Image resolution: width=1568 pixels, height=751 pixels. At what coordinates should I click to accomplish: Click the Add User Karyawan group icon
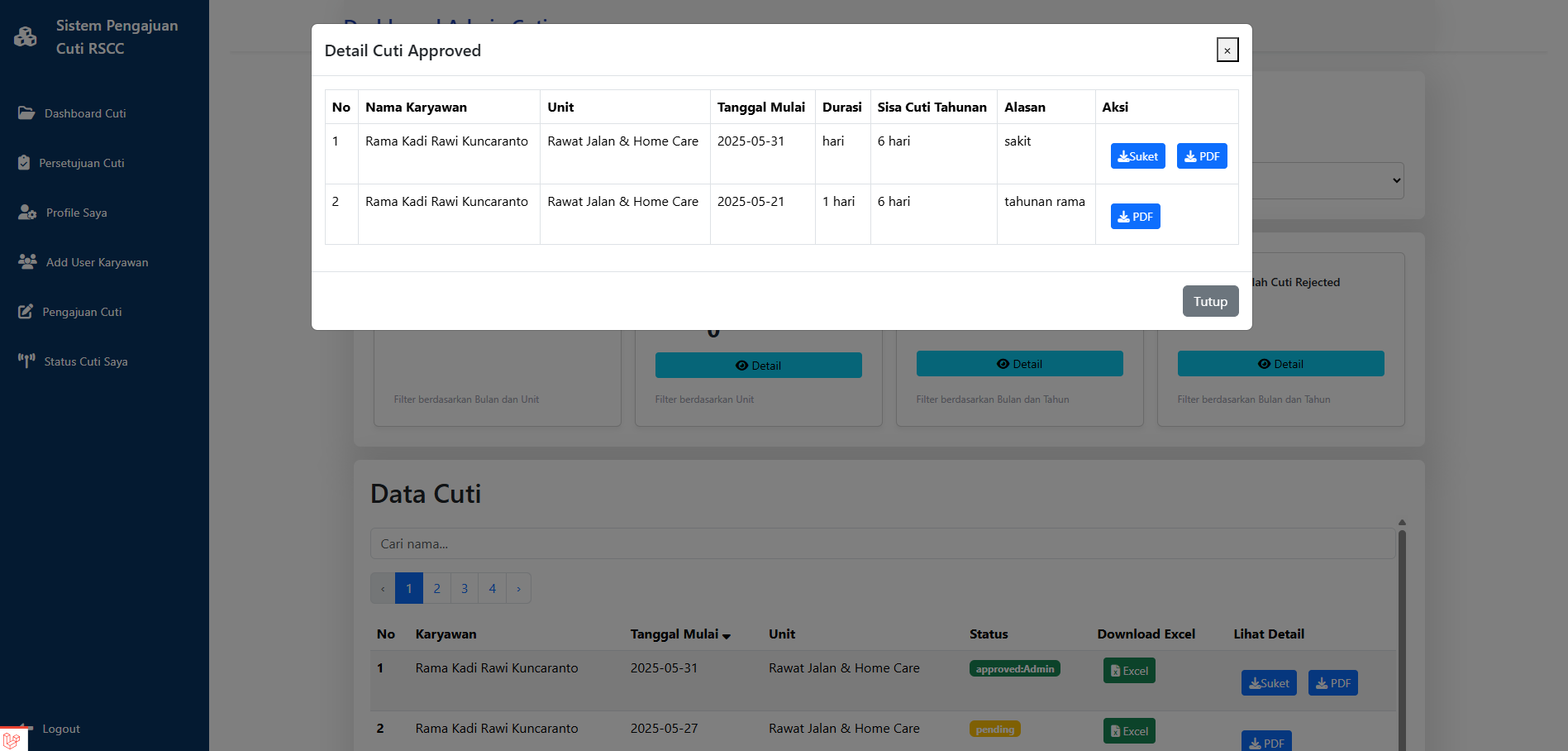(x=27, y=262)
